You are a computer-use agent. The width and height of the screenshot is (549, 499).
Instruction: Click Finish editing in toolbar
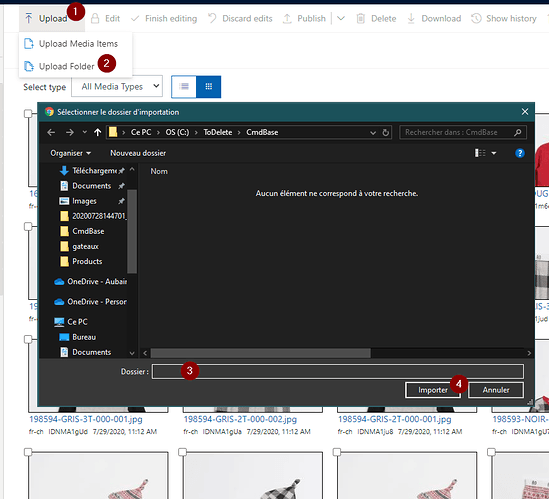tap(164, 19)
